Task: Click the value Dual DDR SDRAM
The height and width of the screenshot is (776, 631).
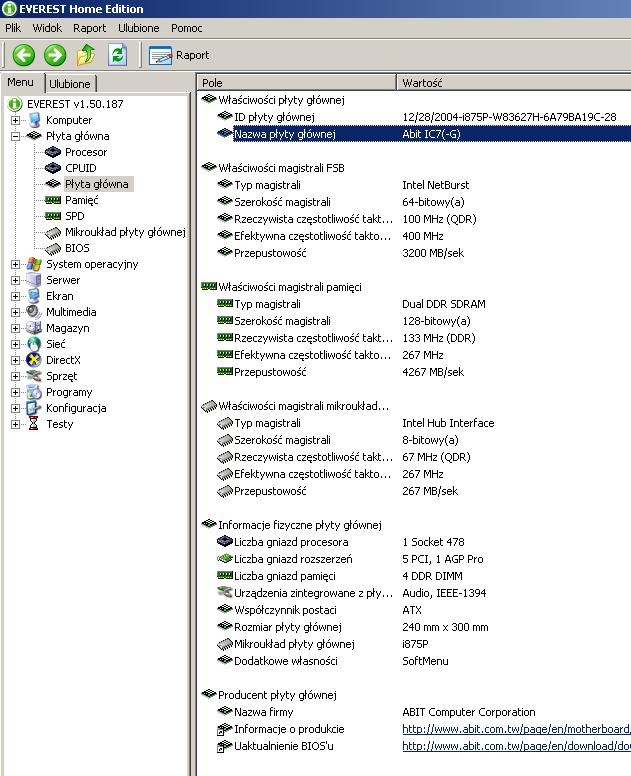Action: coord(444,304)
